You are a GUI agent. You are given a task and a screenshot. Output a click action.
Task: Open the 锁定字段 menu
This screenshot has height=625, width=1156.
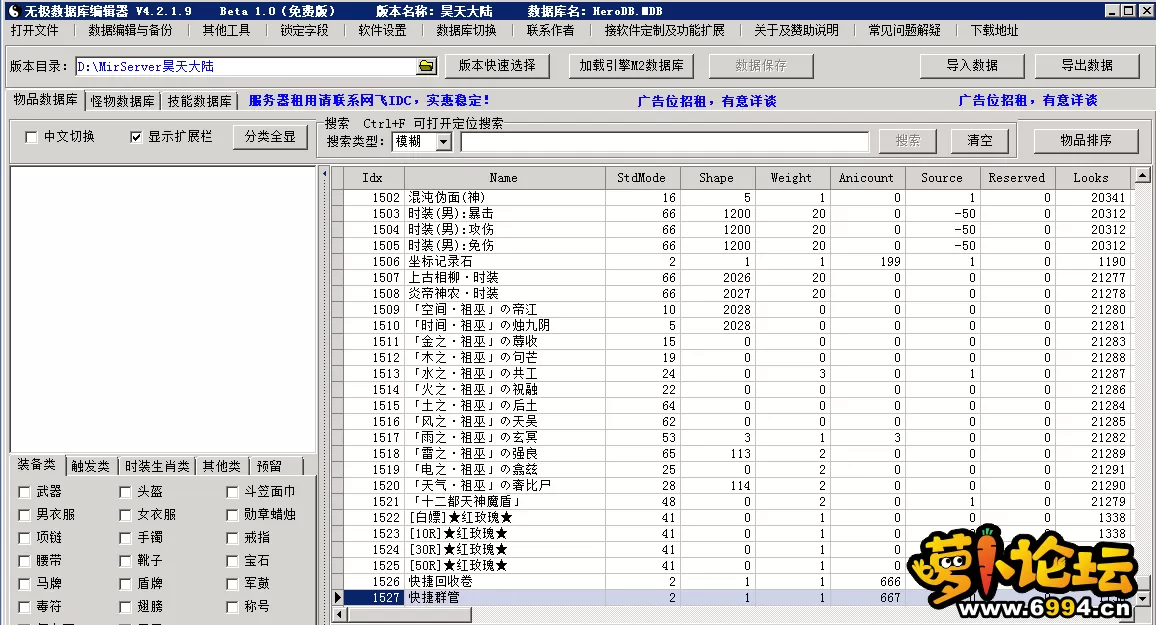(x=304, y=30)
